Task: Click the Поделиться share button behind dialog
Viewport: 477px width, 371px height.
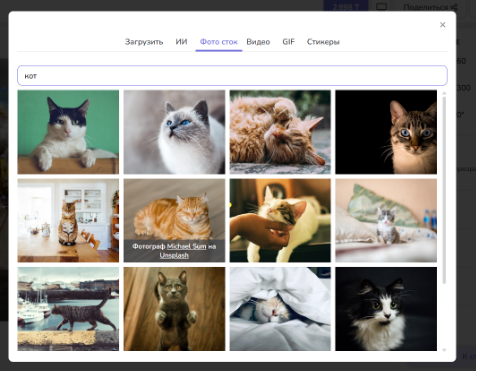Action: coord(430,7)
